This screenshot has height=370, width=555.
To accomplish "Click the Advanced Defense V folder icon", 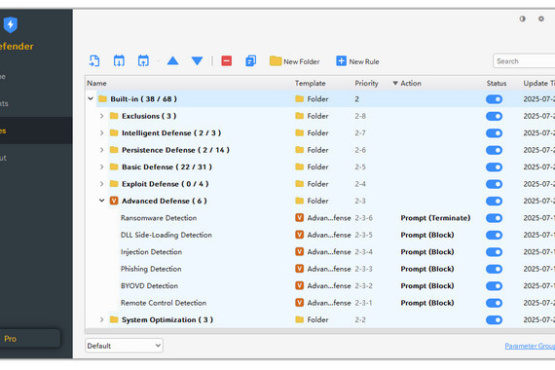I will point(114,201).
